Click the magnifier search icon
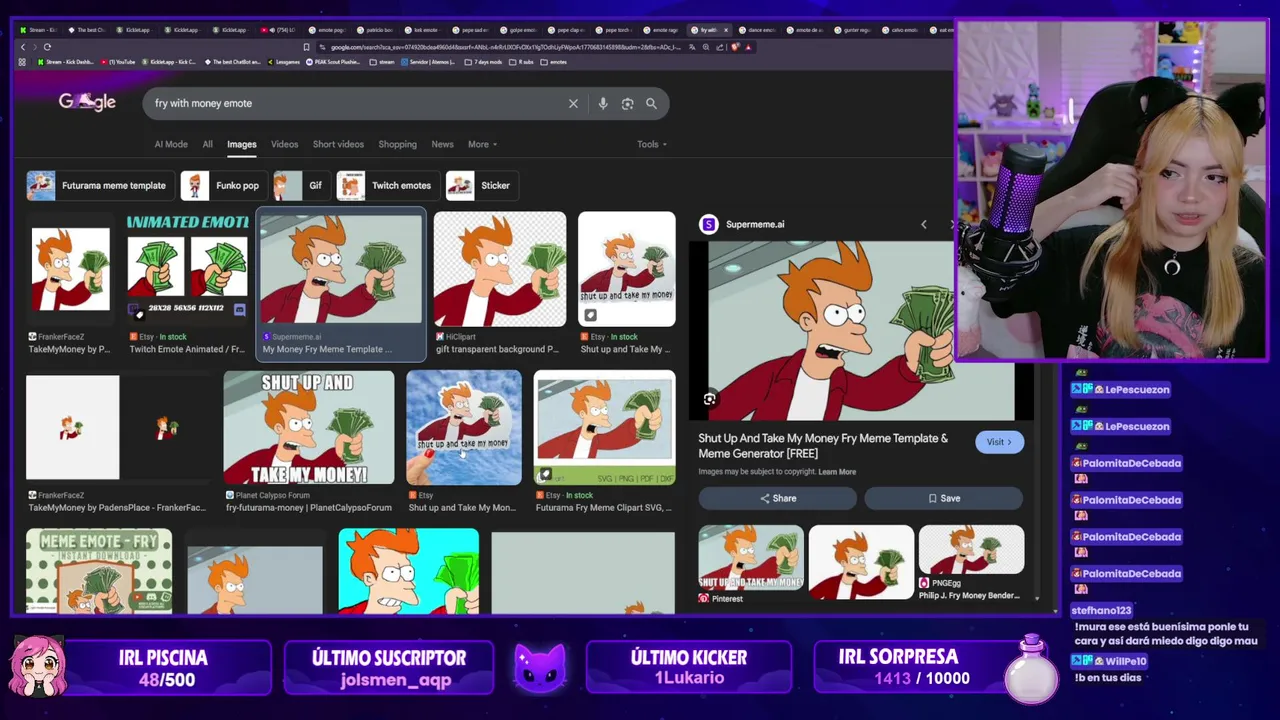Viewport: 1280px width, 720px height. [651, 104]
